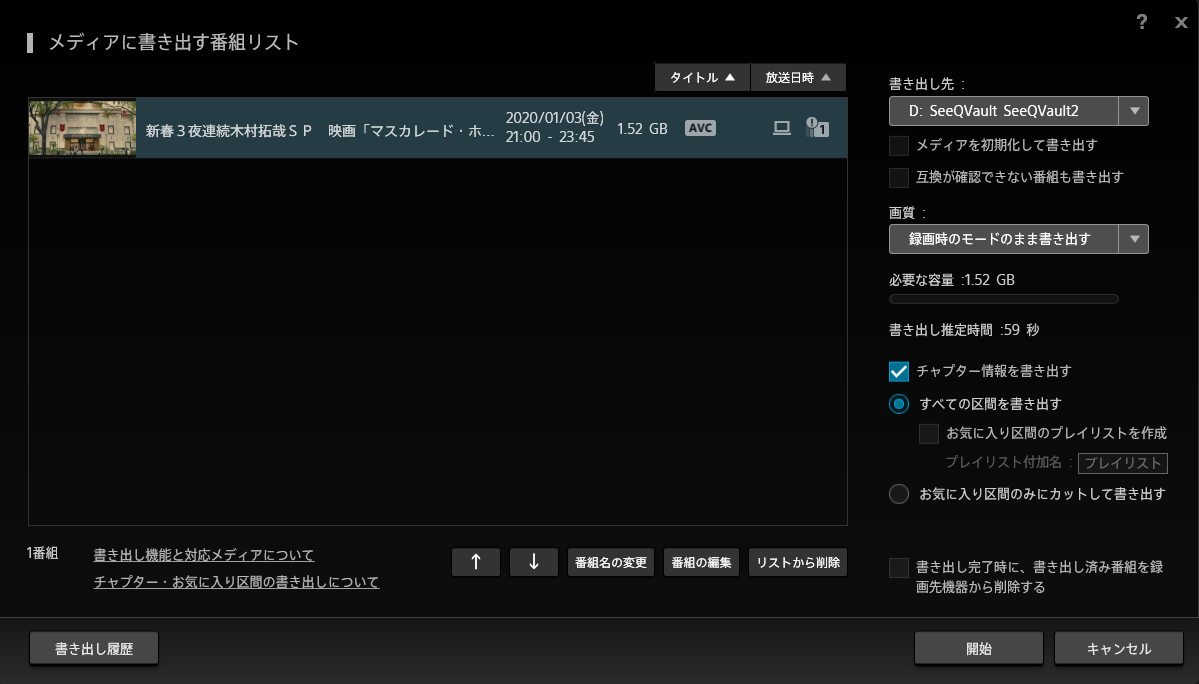
Task: Uncheck チャプター情報を書き出す checkbox
Action: 899,371
